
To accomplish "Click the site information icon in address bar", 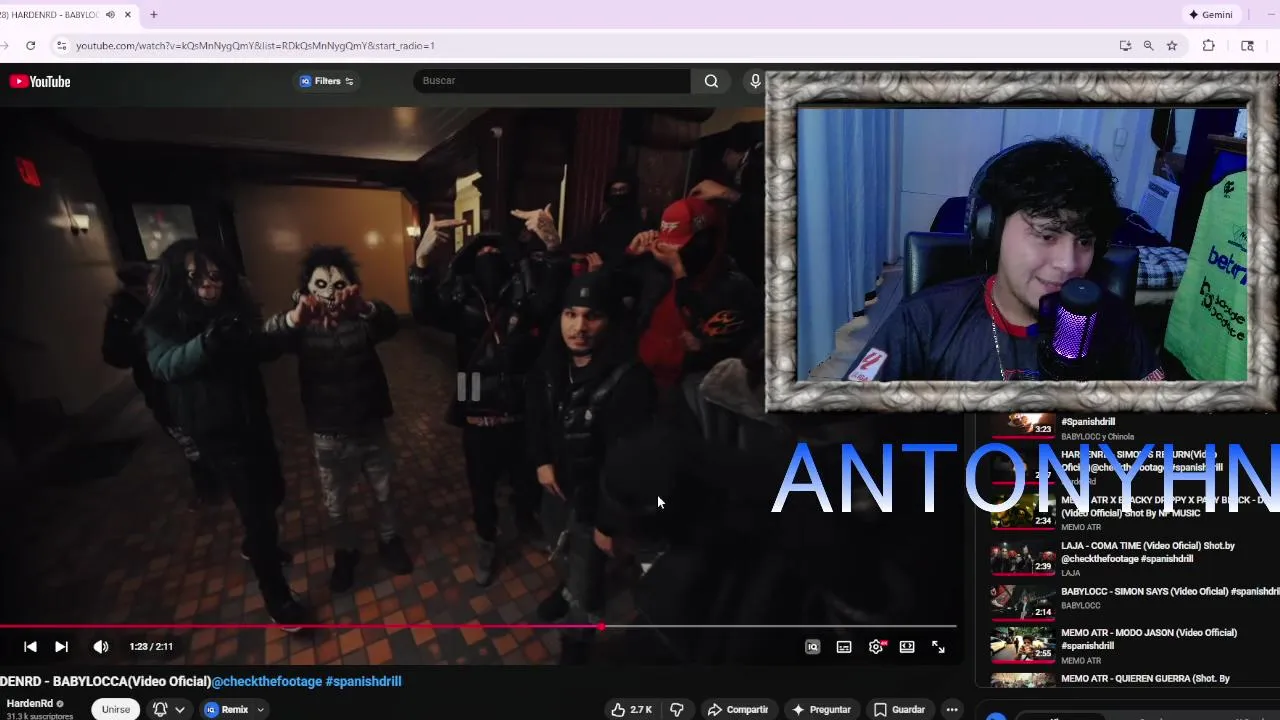I will (61, 46).
